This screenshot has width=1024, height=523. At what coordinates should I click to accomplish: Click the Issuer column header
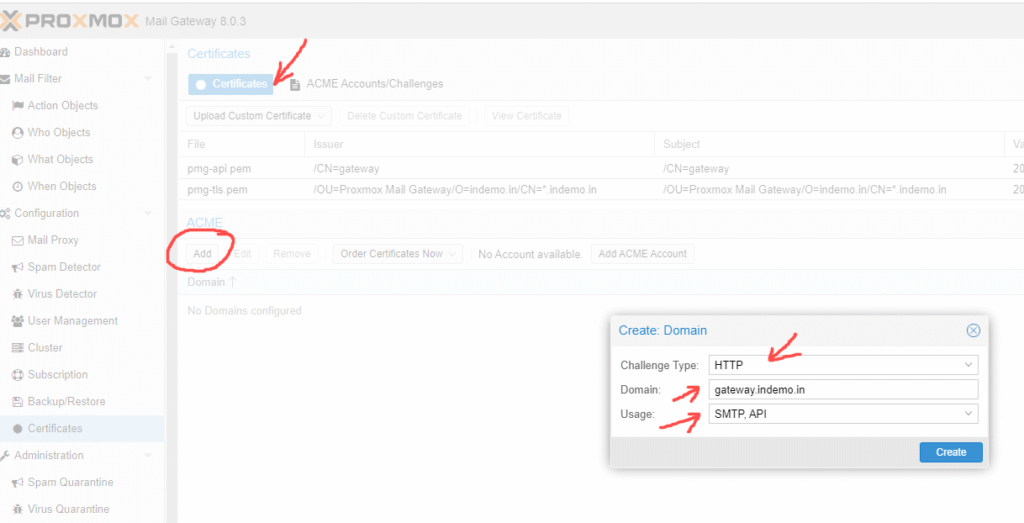479,144
